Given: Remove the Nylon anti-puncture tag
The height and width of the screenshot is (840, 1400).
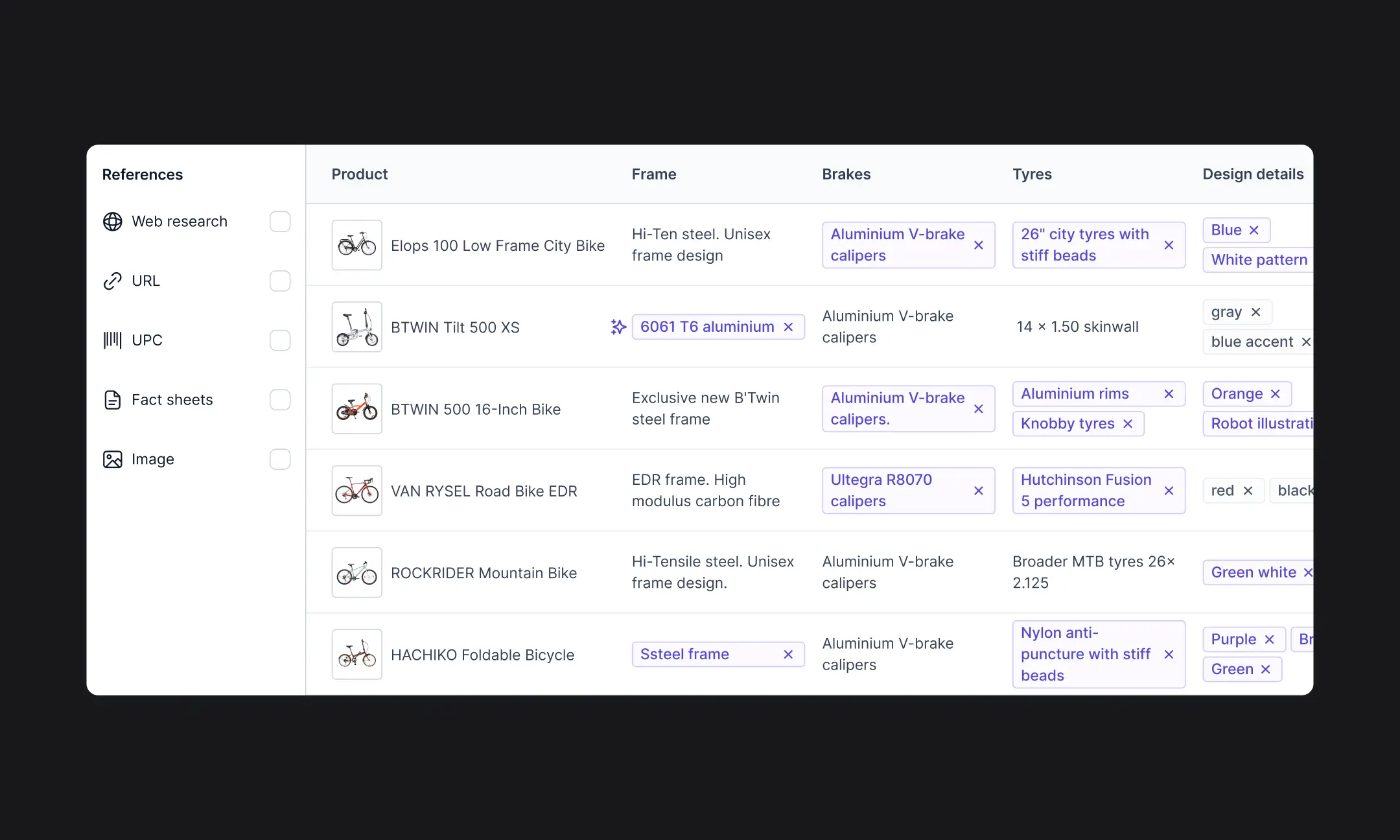Looking at the screenshot, I should pyautogui.click(x=1169, y=655).
